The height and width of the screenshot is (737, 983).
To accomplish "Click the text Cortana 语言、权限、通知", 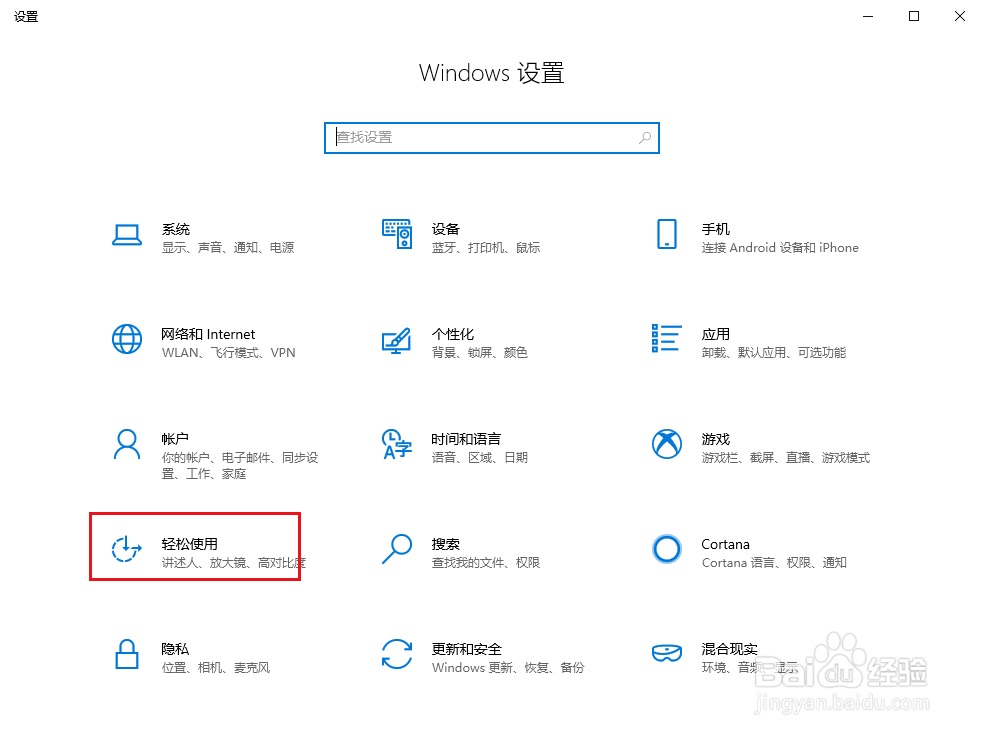I will coord(774,563).
